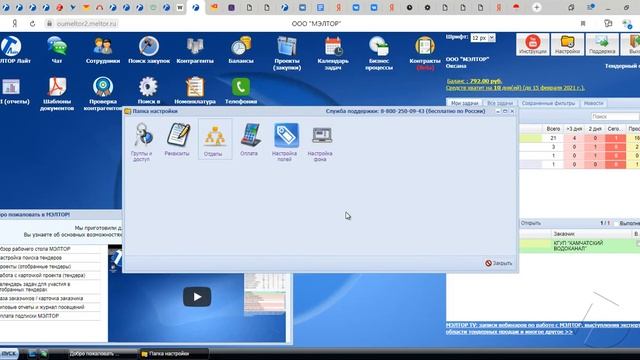Click the browser address bar
This screenshot has height=360, width=640.
click(x=87, y=24)
